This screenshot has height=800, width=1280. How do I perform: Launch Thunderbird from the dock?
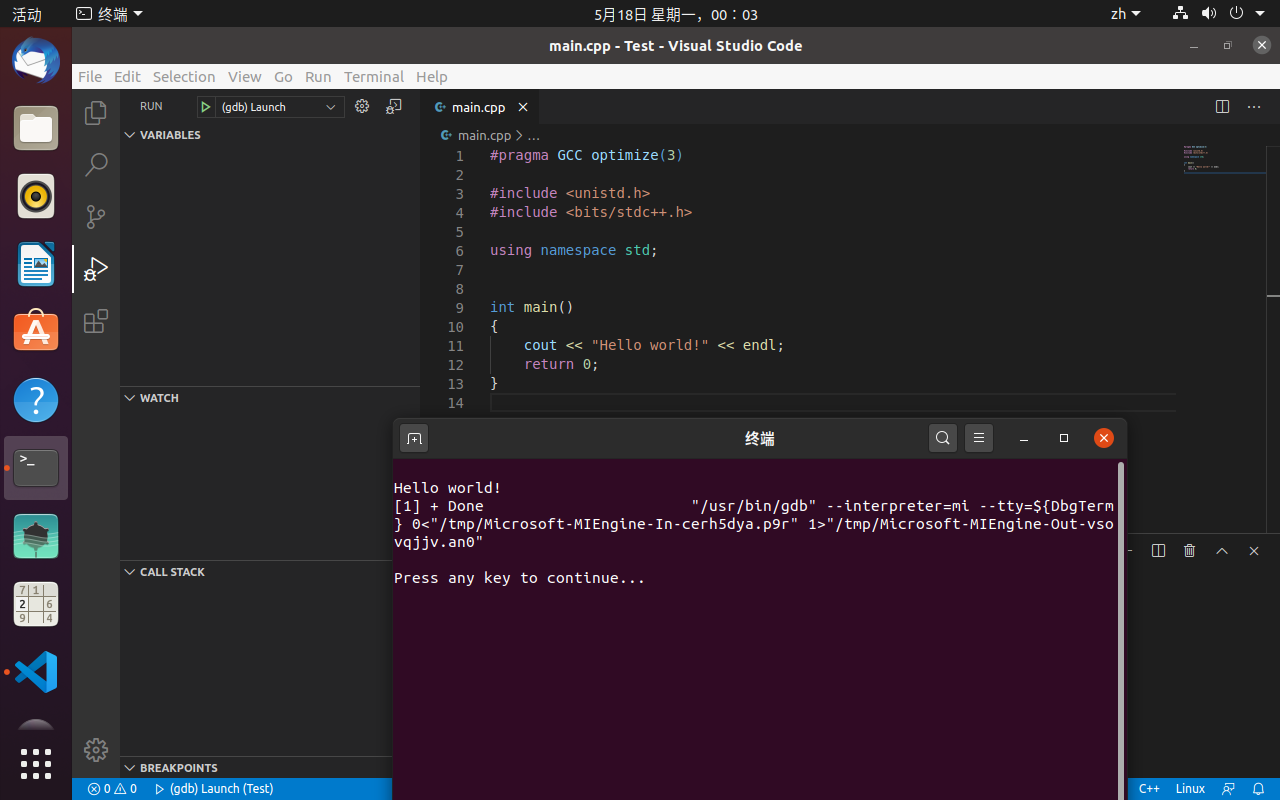tap(36, 60)
